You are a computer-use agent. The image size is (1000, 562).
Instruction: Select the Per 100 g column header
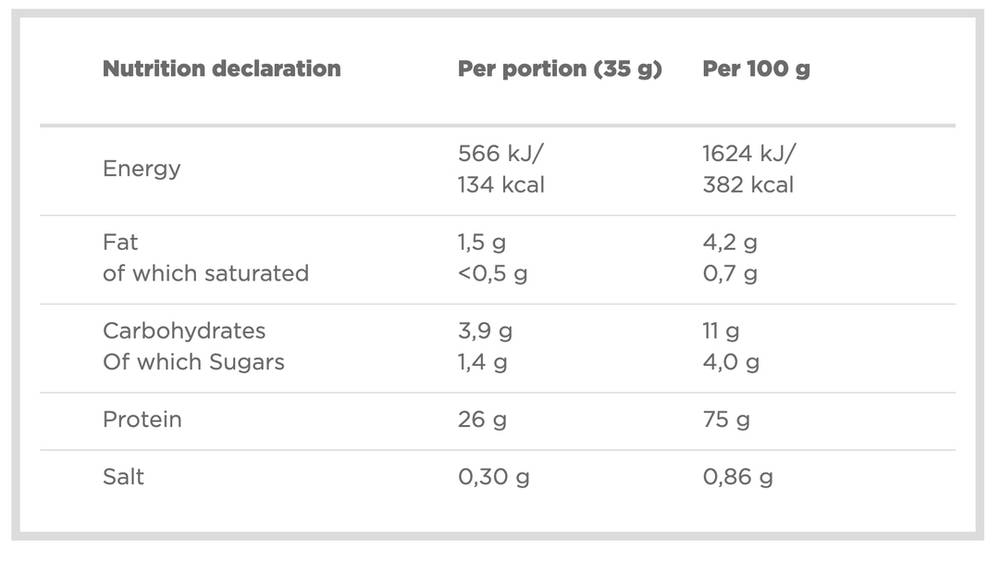coord(756,69)
